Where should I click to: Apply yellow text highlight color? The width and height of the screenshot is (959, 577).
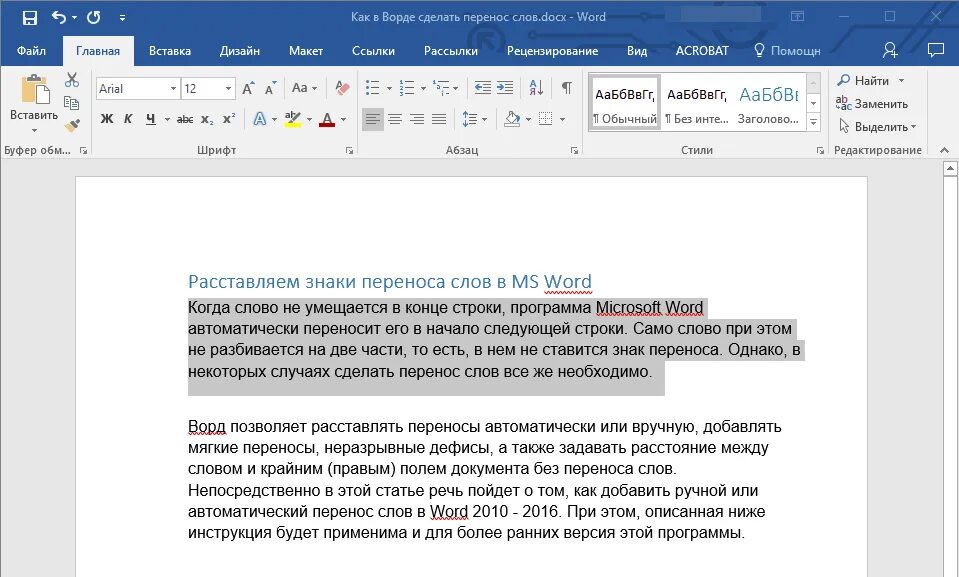(x=293, y=119)
